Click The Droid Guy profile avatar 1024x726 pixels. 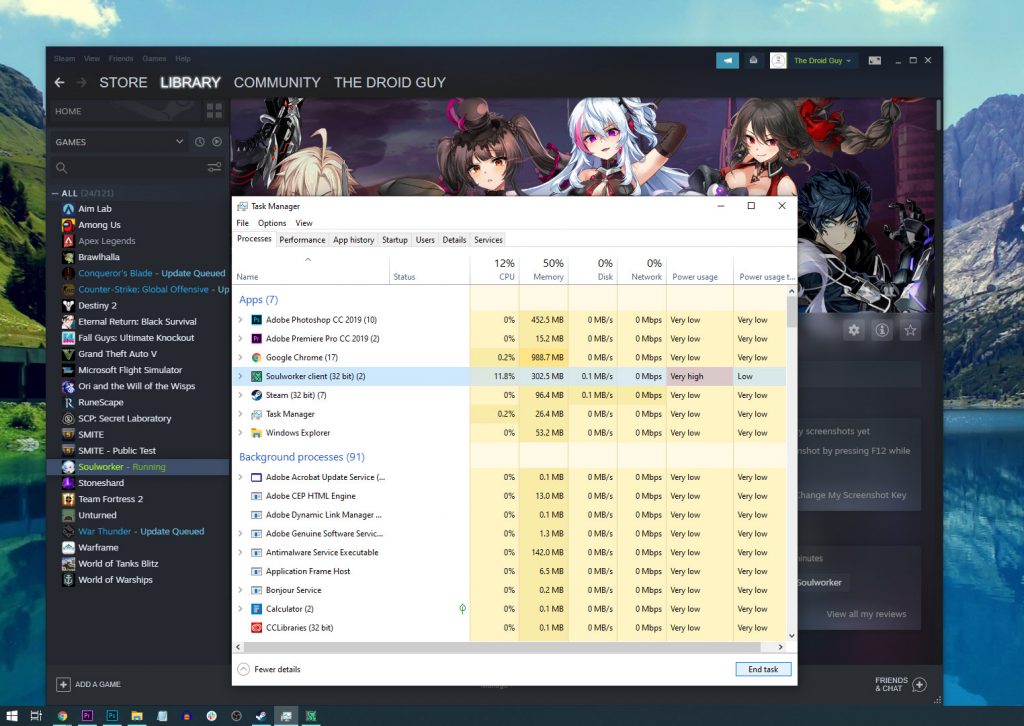778,60
